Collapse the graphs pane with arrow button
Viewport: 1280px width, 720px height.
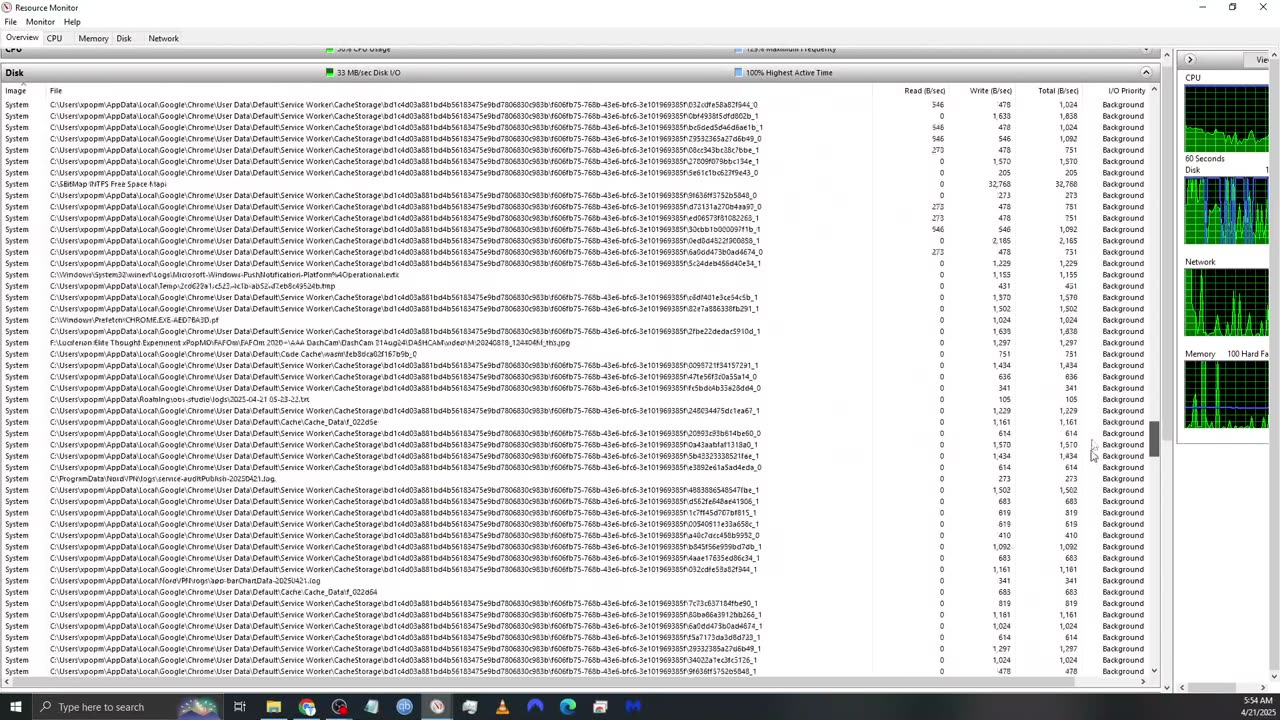coord(1190,60)
